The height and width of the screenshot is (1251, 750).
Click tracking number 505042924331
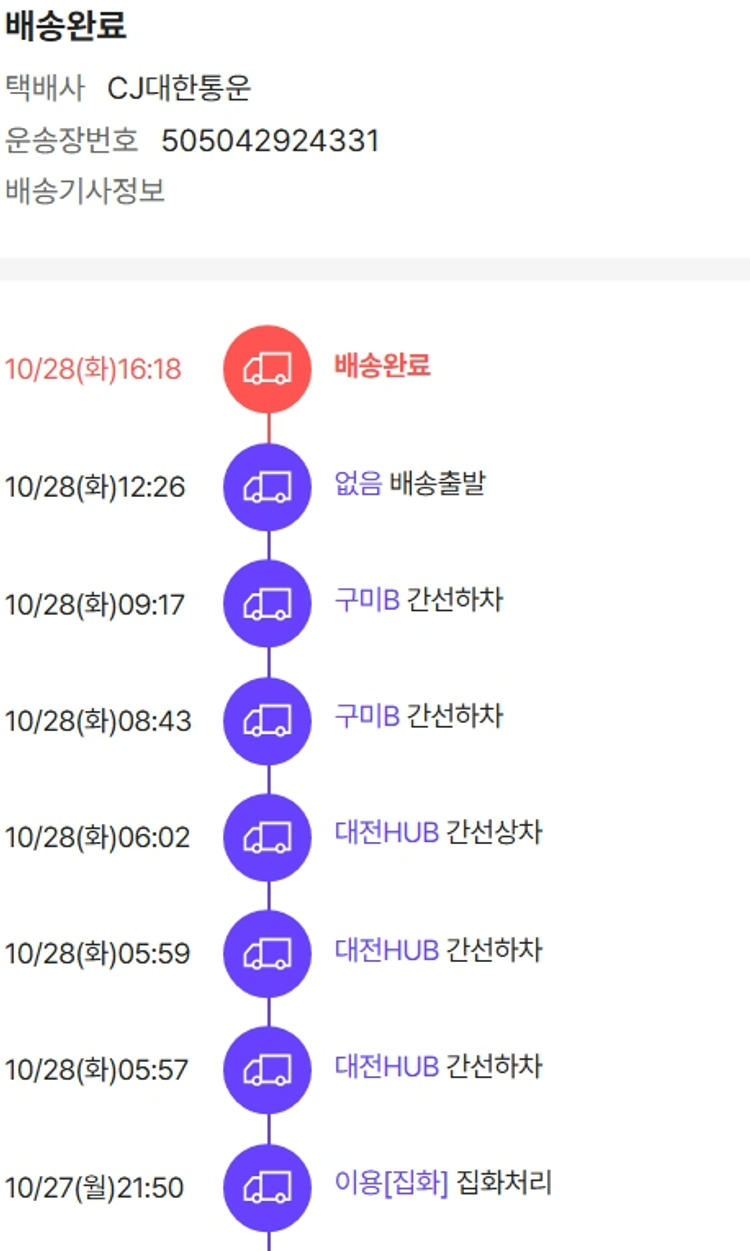click(270, 141)
